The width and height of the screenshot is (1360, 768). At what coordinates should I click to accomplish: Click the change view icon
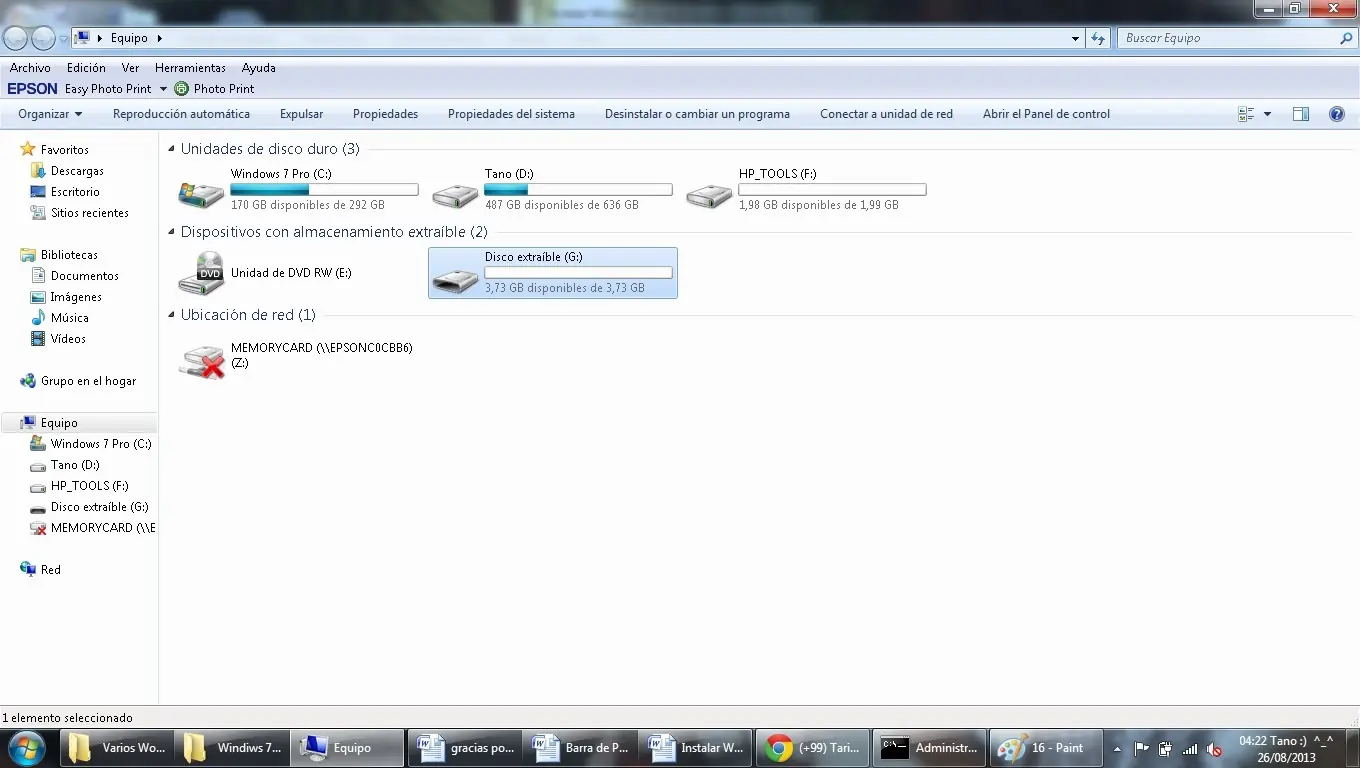coord(1246,114)
